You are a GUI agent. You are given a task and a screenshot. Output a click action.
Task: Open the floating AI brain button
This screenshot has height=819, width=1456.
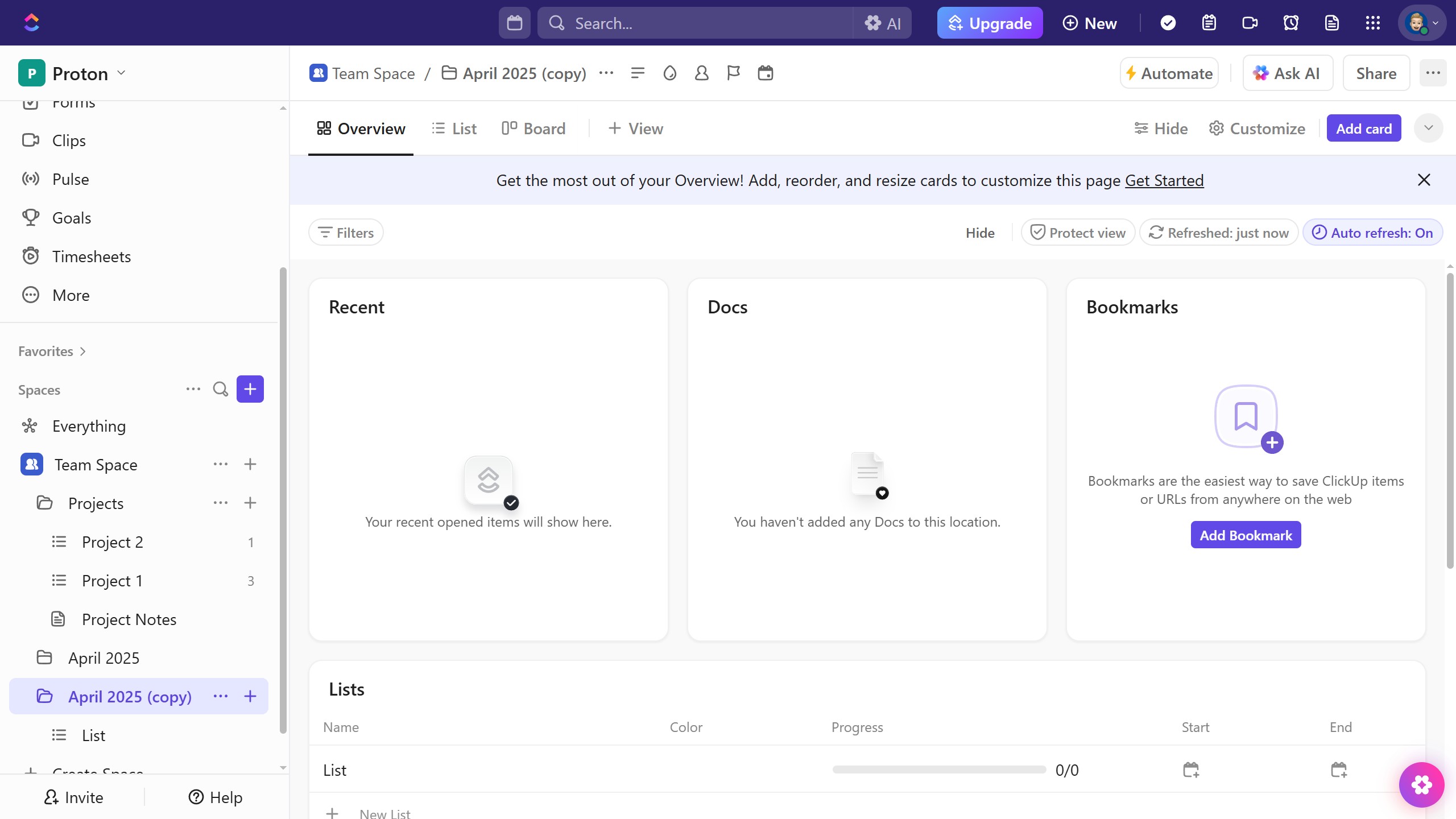click(x=1421, y=785)
